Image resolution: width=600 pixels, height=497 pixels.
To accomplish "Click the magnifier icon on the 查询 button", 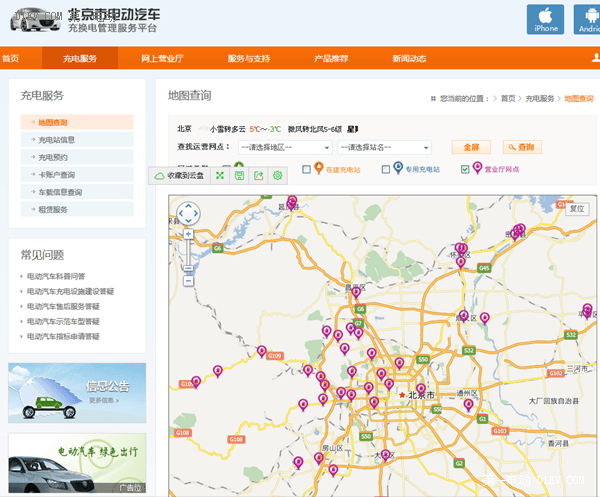I will pyautogui.click(x=512, y=147).
